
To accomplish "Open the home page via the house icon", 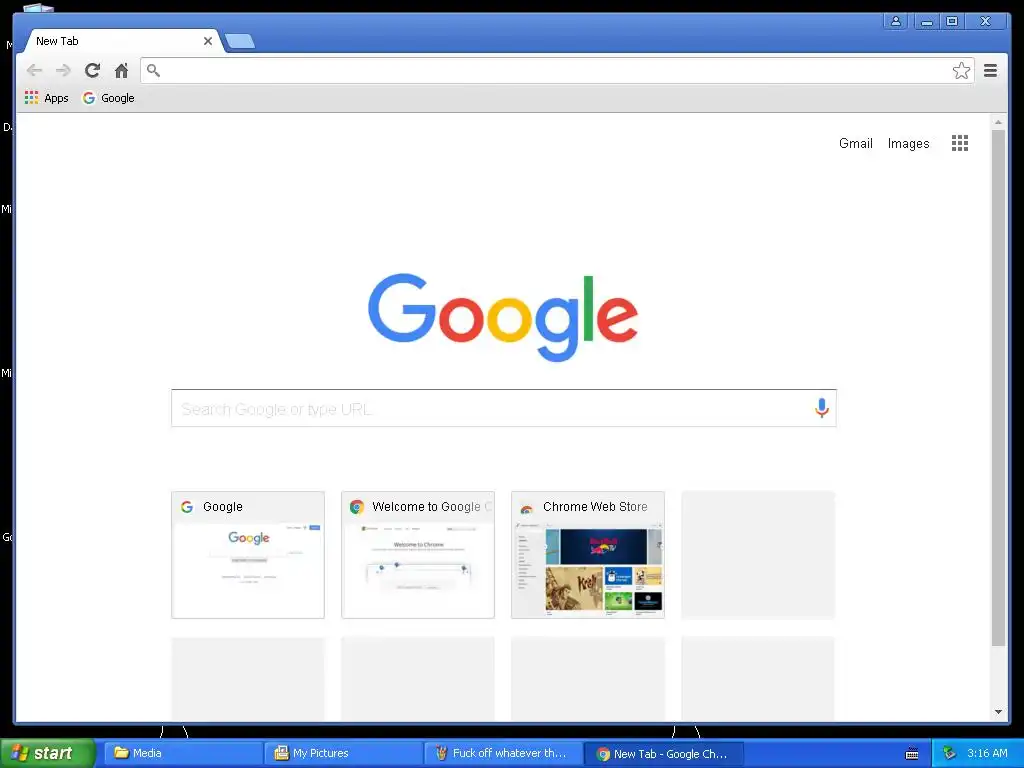I will click(121, 71).
